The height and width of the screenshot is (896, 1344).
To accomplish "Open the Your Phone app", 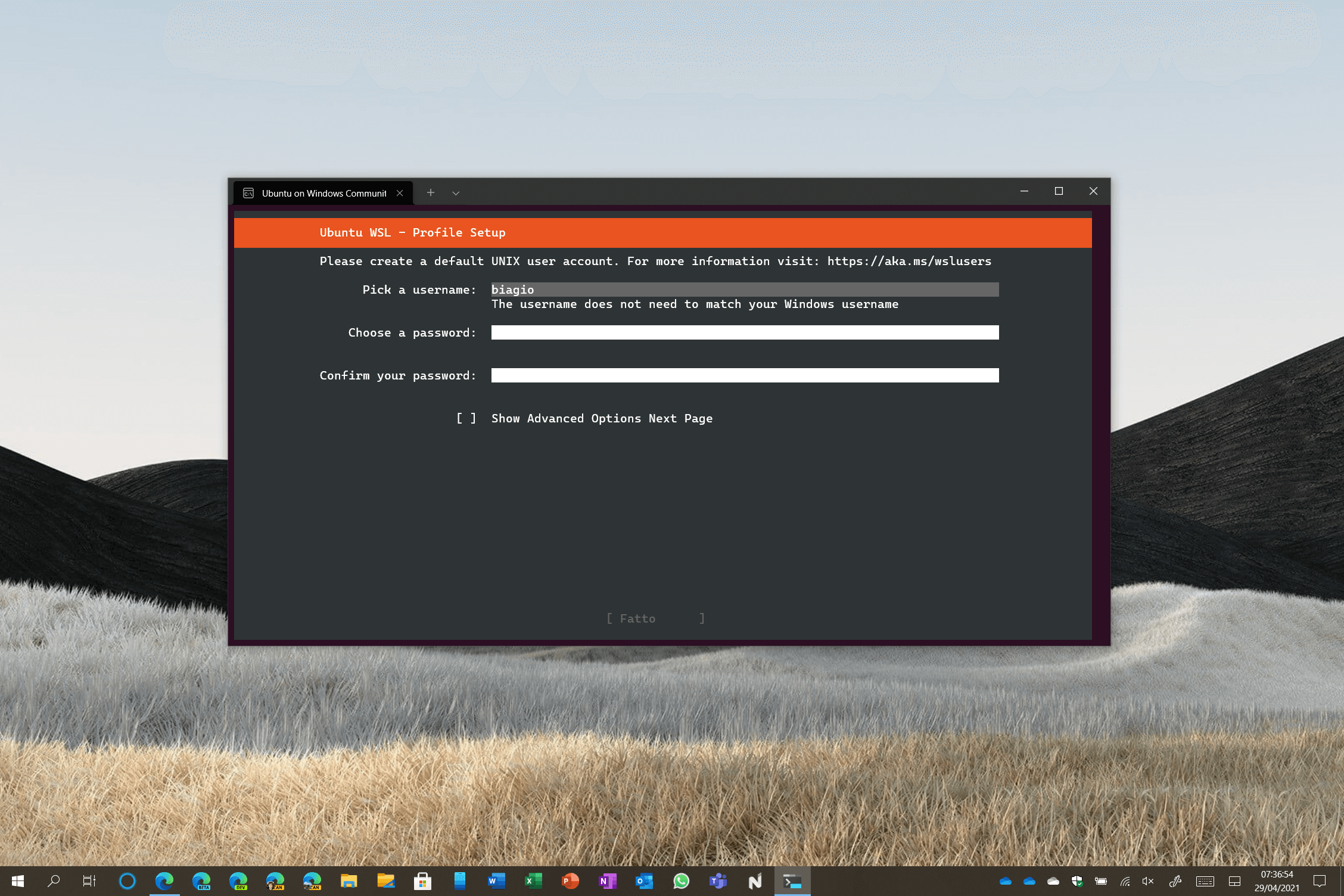I will click(x=460, y=881).
